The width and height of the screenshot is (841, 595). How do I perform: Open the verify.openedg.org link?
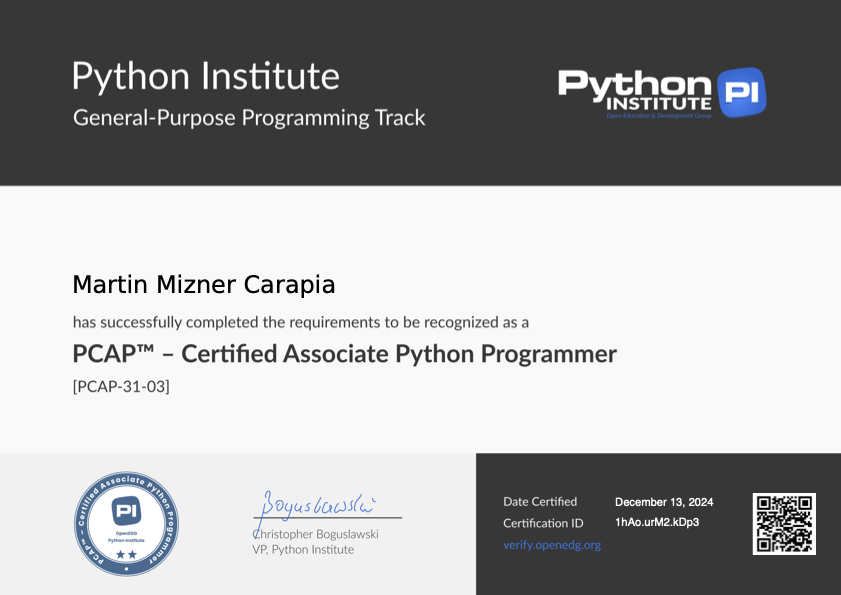pos(551,545)
